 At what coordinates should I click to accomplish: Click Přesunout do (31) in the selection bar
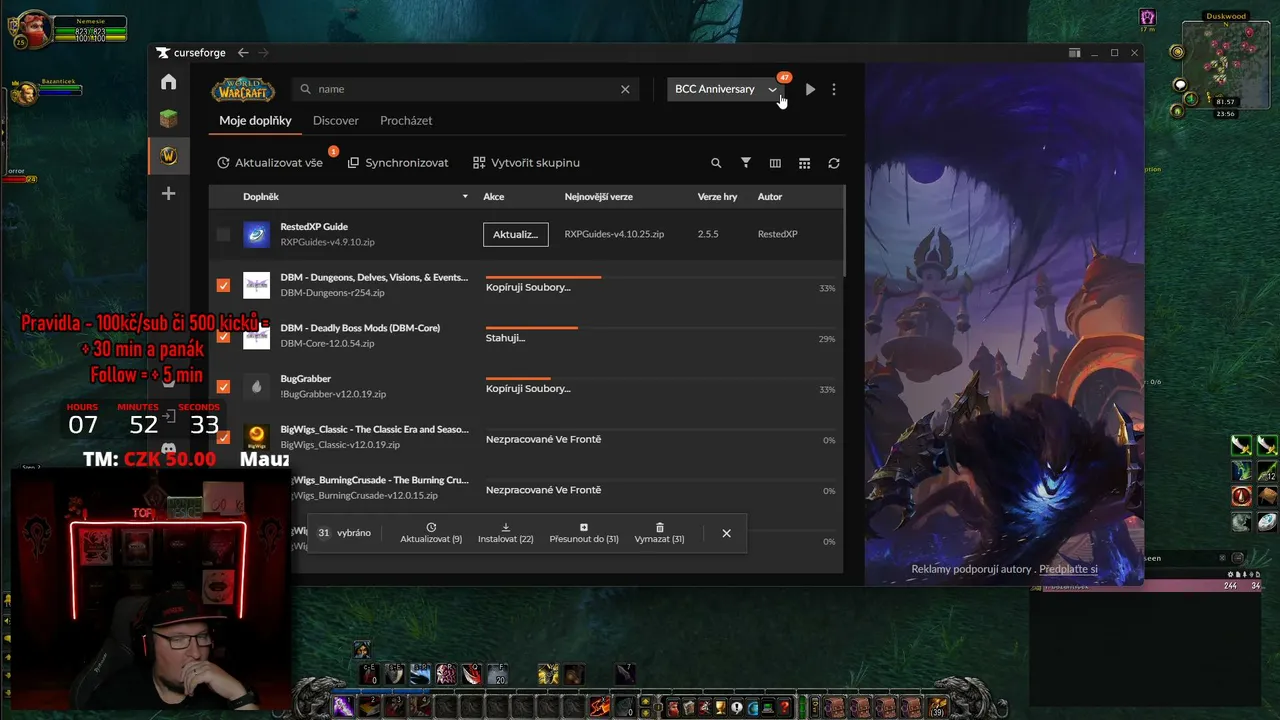(x=584, y=533)
